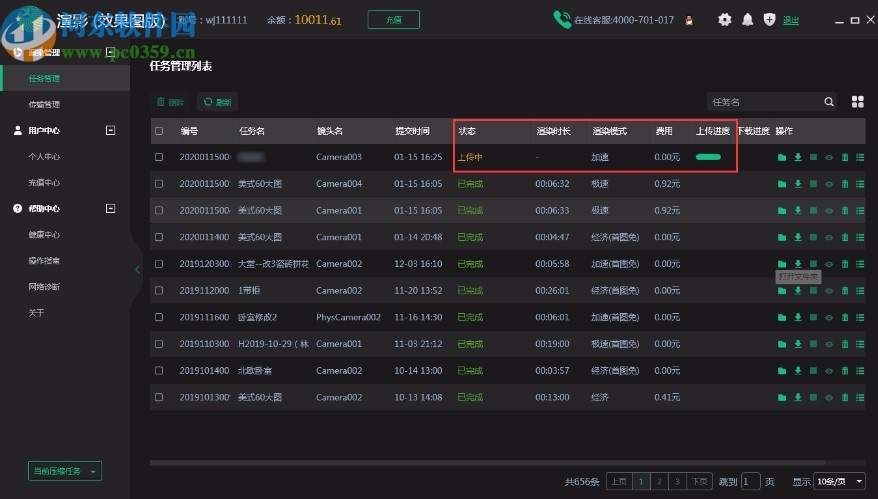Screen dimensions: 878x499
Task: Click stop square on the 北欧卧室 row
Action: (813, 371)
